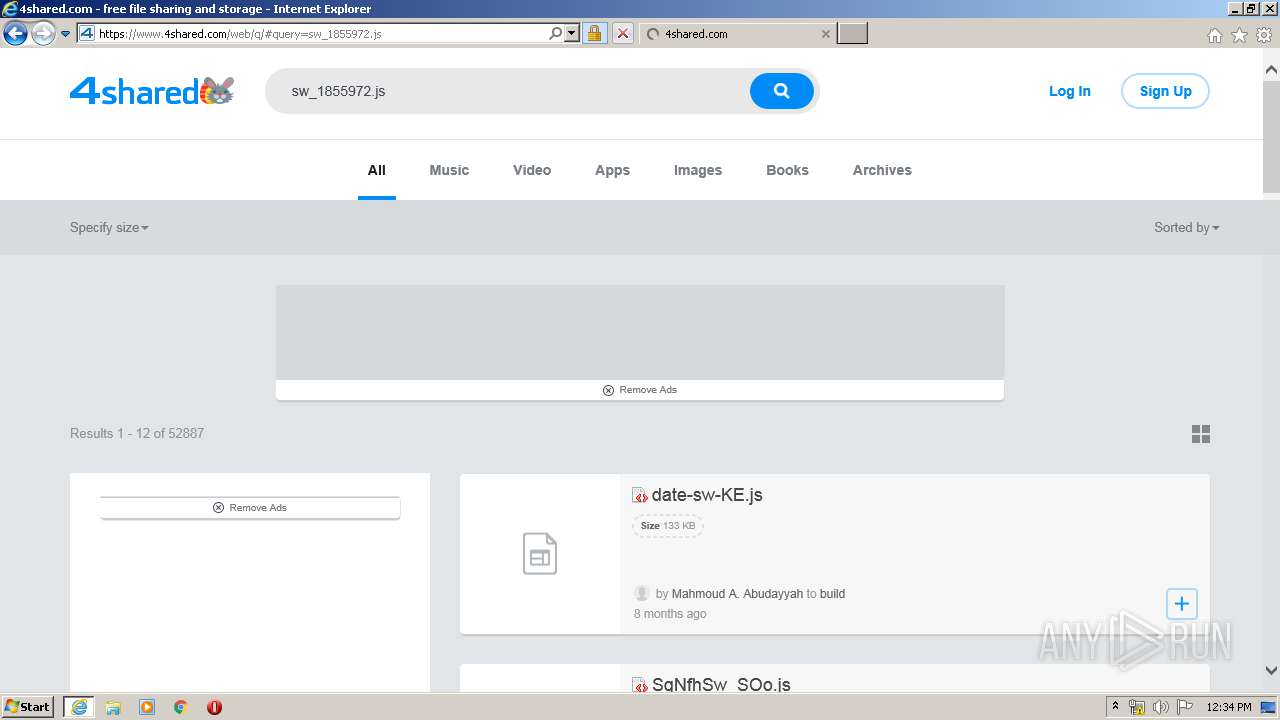Click the Log In link

point(1069,91)
